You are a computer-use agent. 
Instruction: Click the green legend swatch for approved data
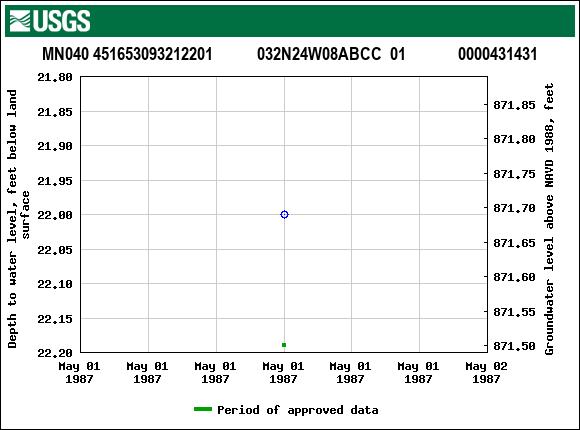pos(203,409)
